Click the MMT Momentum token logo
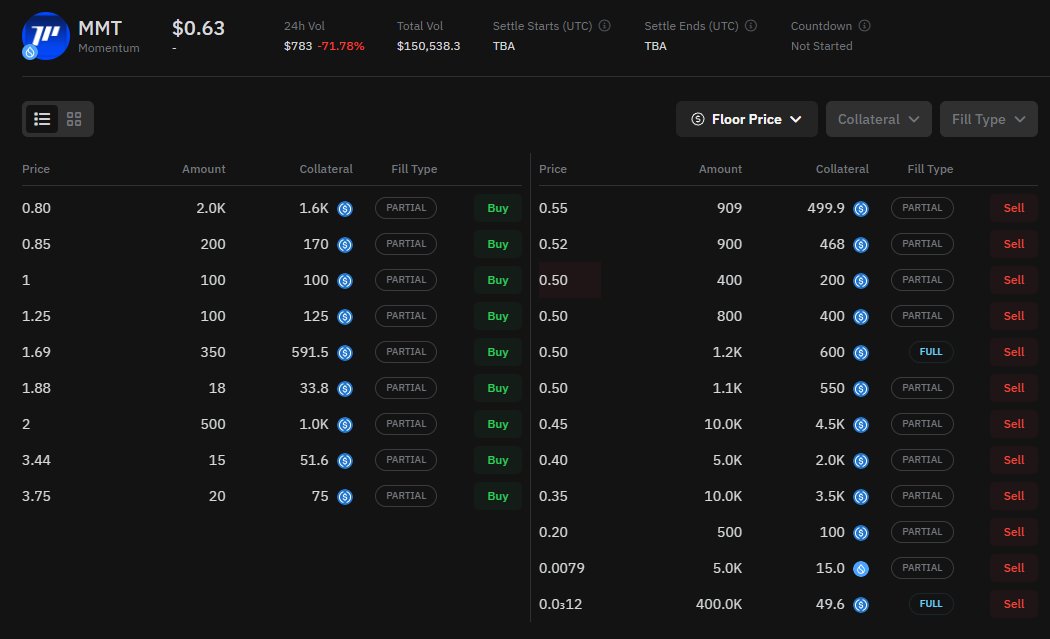 click(x=46, y=36)
